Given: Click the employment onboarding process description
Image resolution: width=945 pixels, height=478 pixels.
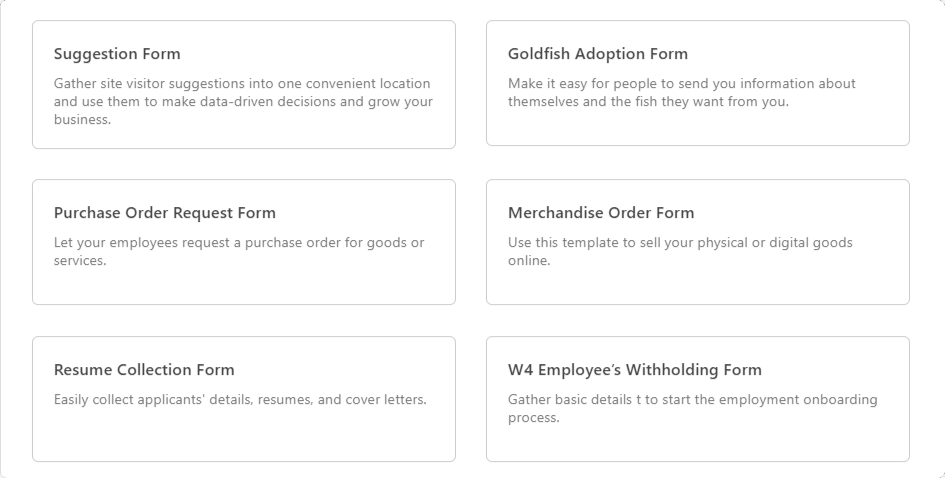Looking at the screenshot, I should [692, 408].
